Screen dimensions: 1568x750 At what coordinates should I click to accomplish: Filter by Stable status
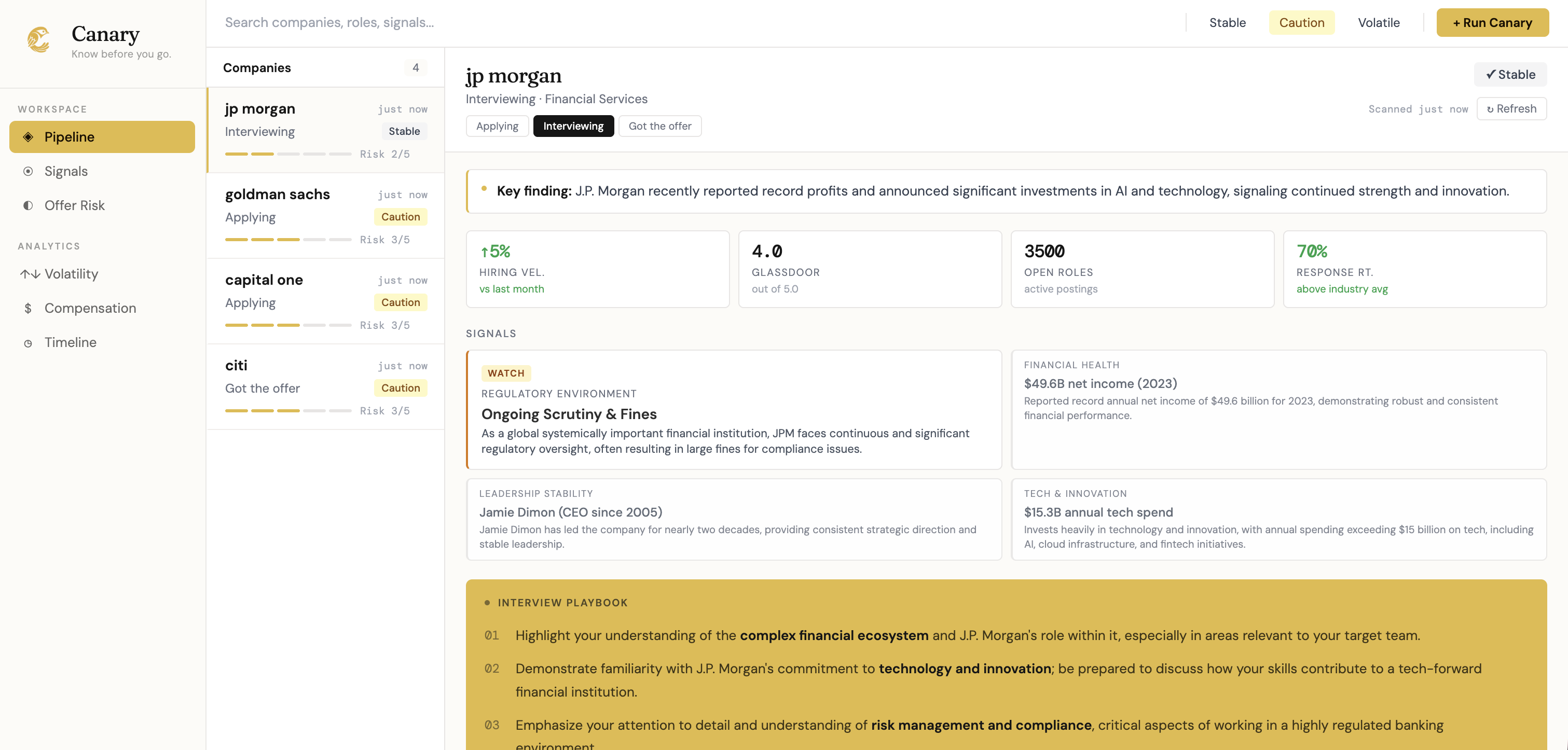click(x=1227, y=22)
